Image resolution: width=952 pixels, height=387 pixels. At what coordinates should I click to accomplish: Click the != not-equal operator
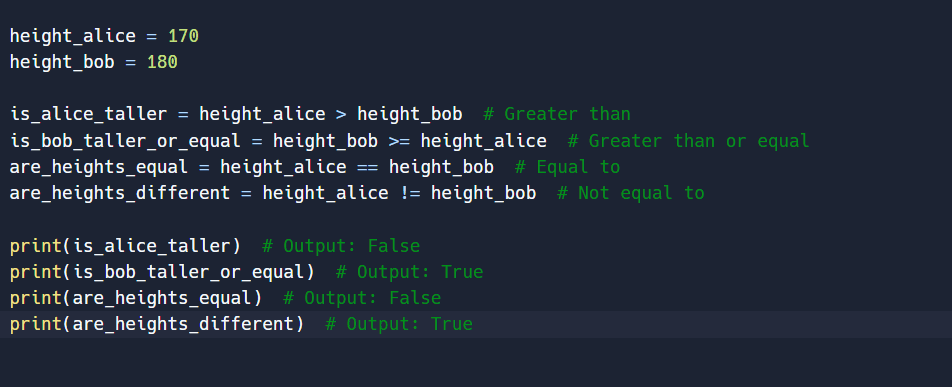click(x=410, y=193)
